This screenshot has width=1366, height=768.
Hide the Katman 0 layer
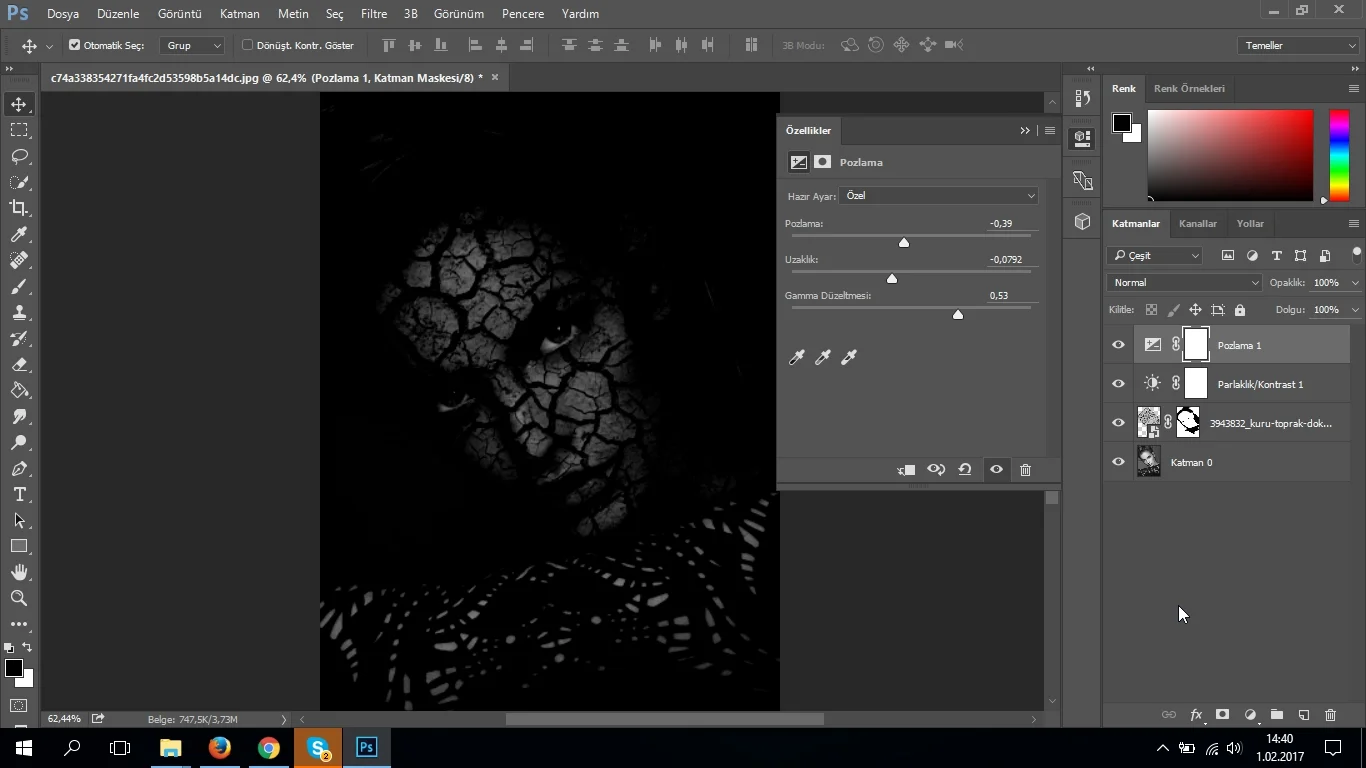1118,462
